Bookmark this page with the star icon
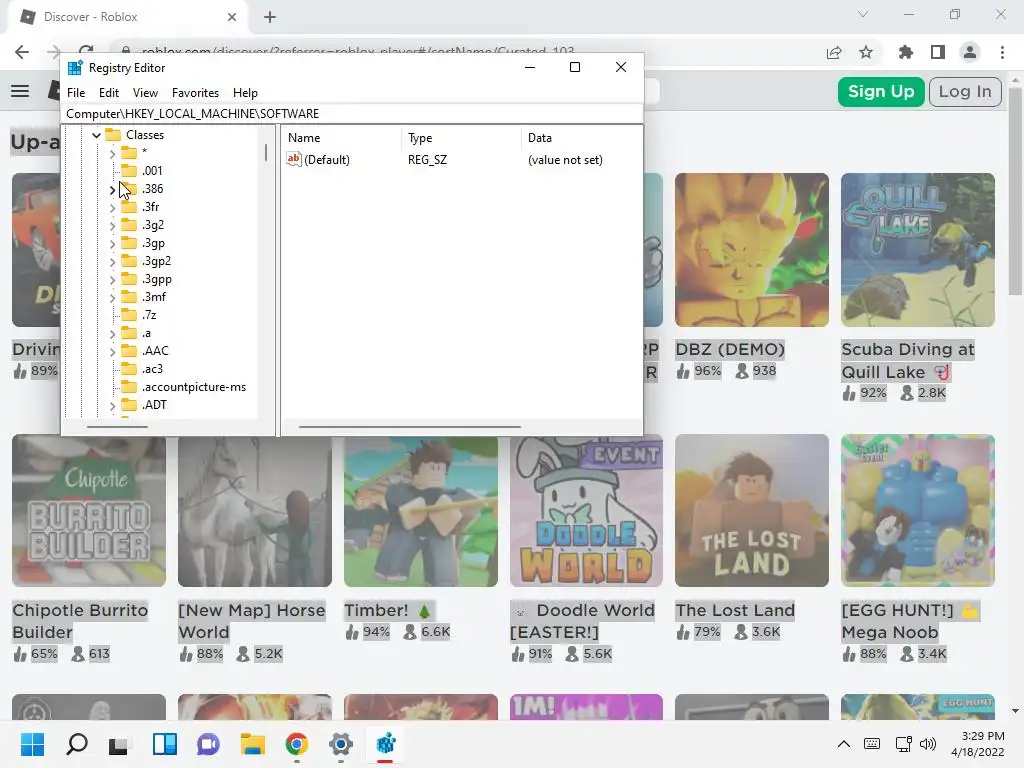The width and height of the screenshot is (1024, 768). click(x=866, y=52)
